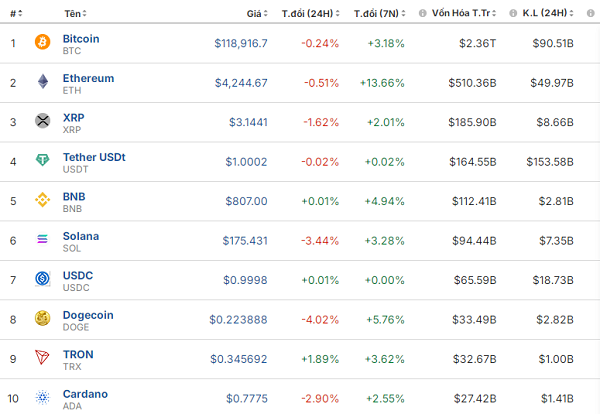Open the Dogecoin name link

coord(88,315)
